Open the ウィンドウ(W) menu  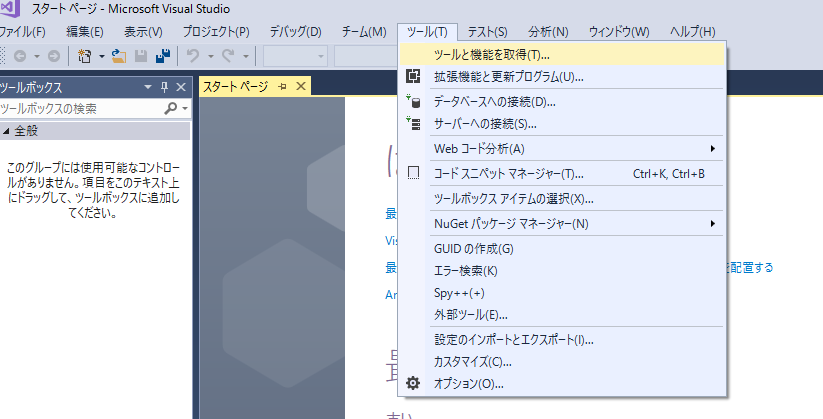coord(619,32)
